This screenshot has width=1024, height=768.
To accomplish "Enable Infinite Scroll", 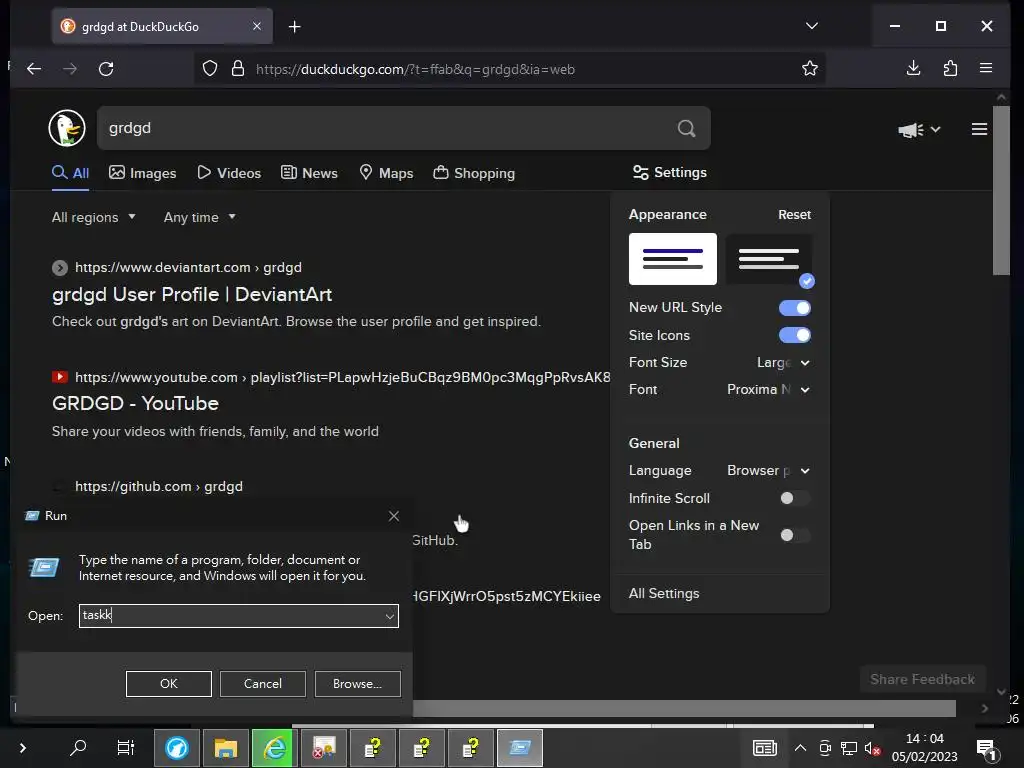I will tap(795, 498).
